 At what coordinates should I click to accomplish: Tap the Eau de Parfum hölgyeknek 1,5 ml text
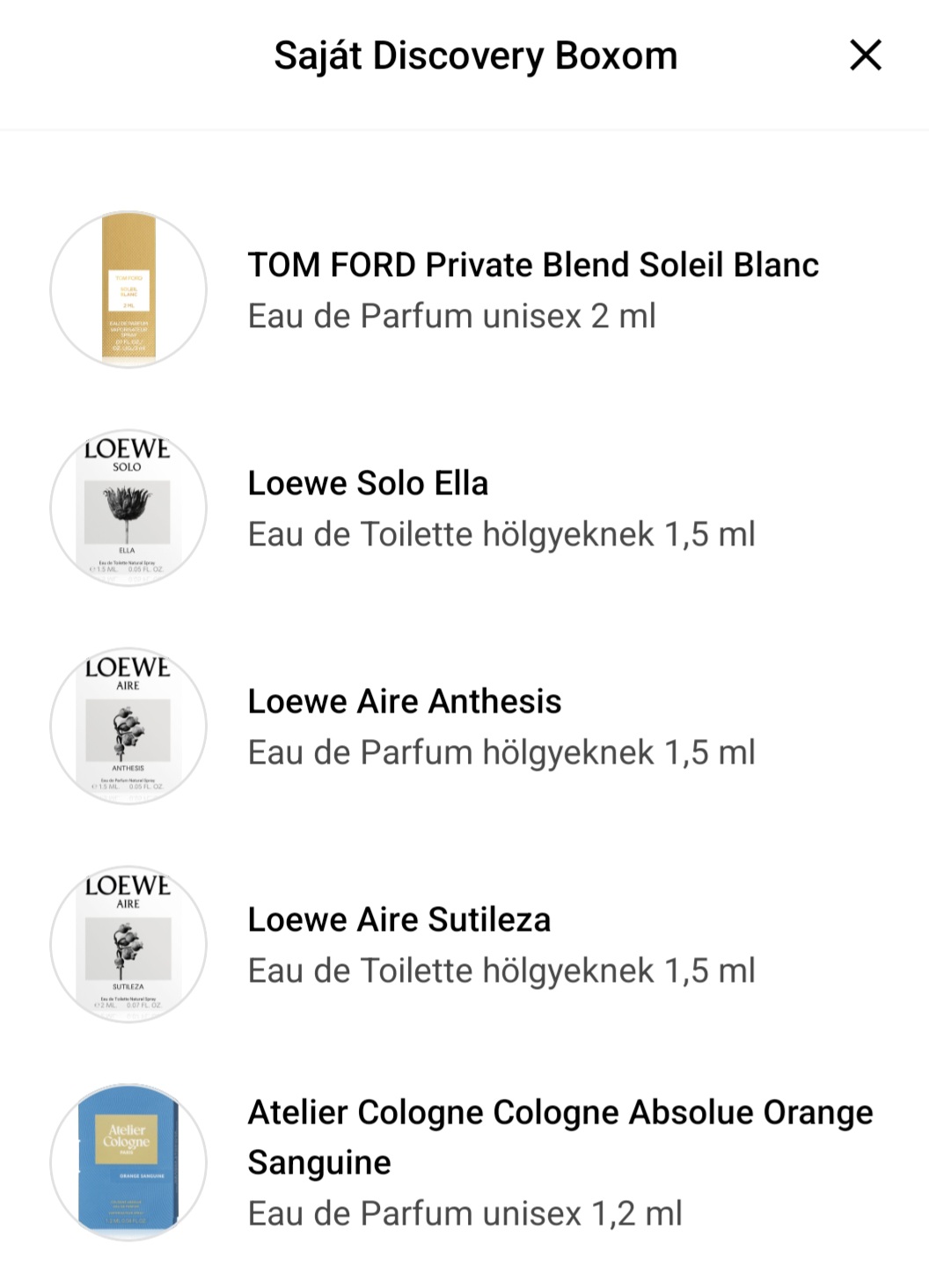click(x=501, y=752)
